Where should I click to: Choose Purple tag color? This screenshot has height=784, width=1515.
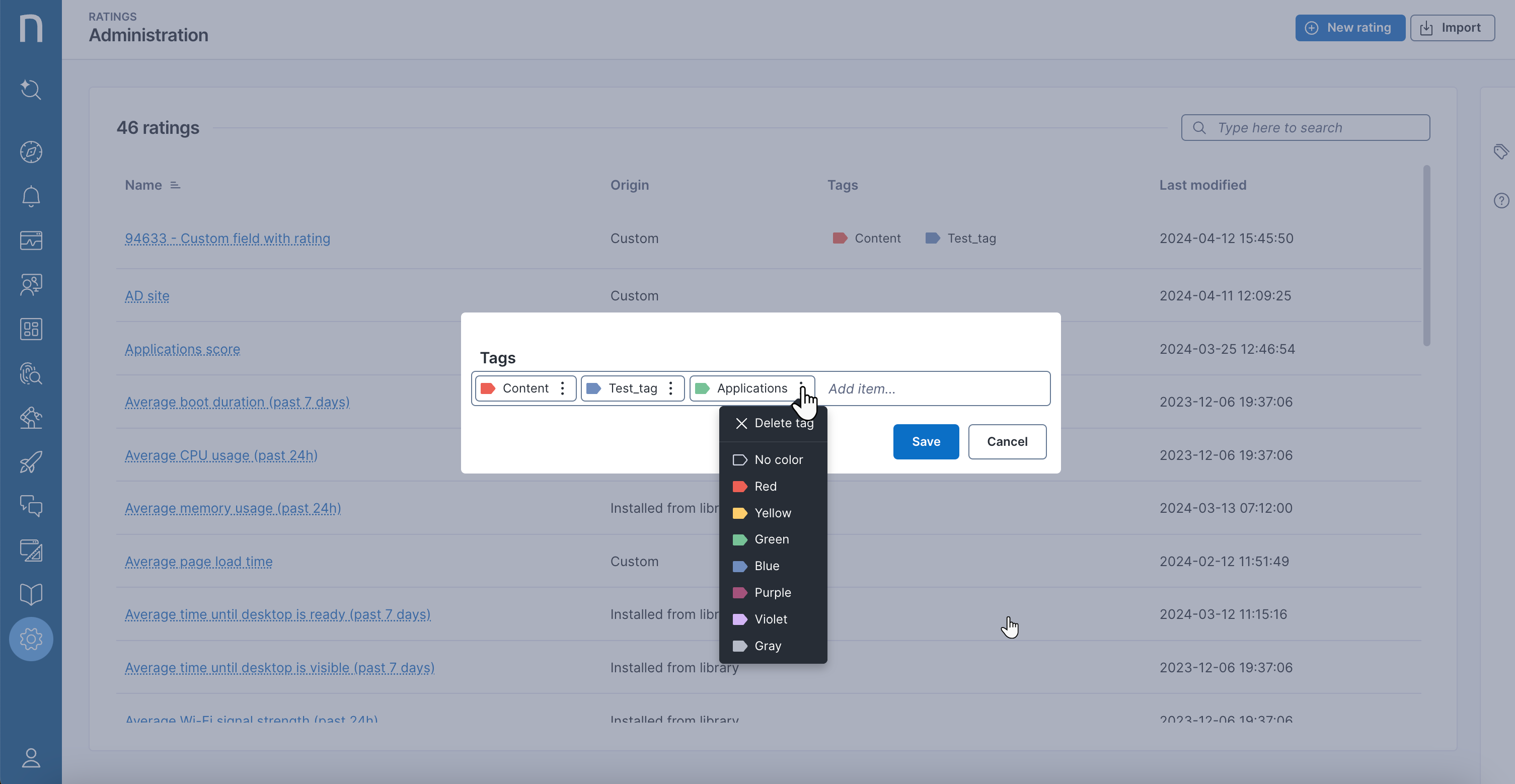(x=774, y=592)
